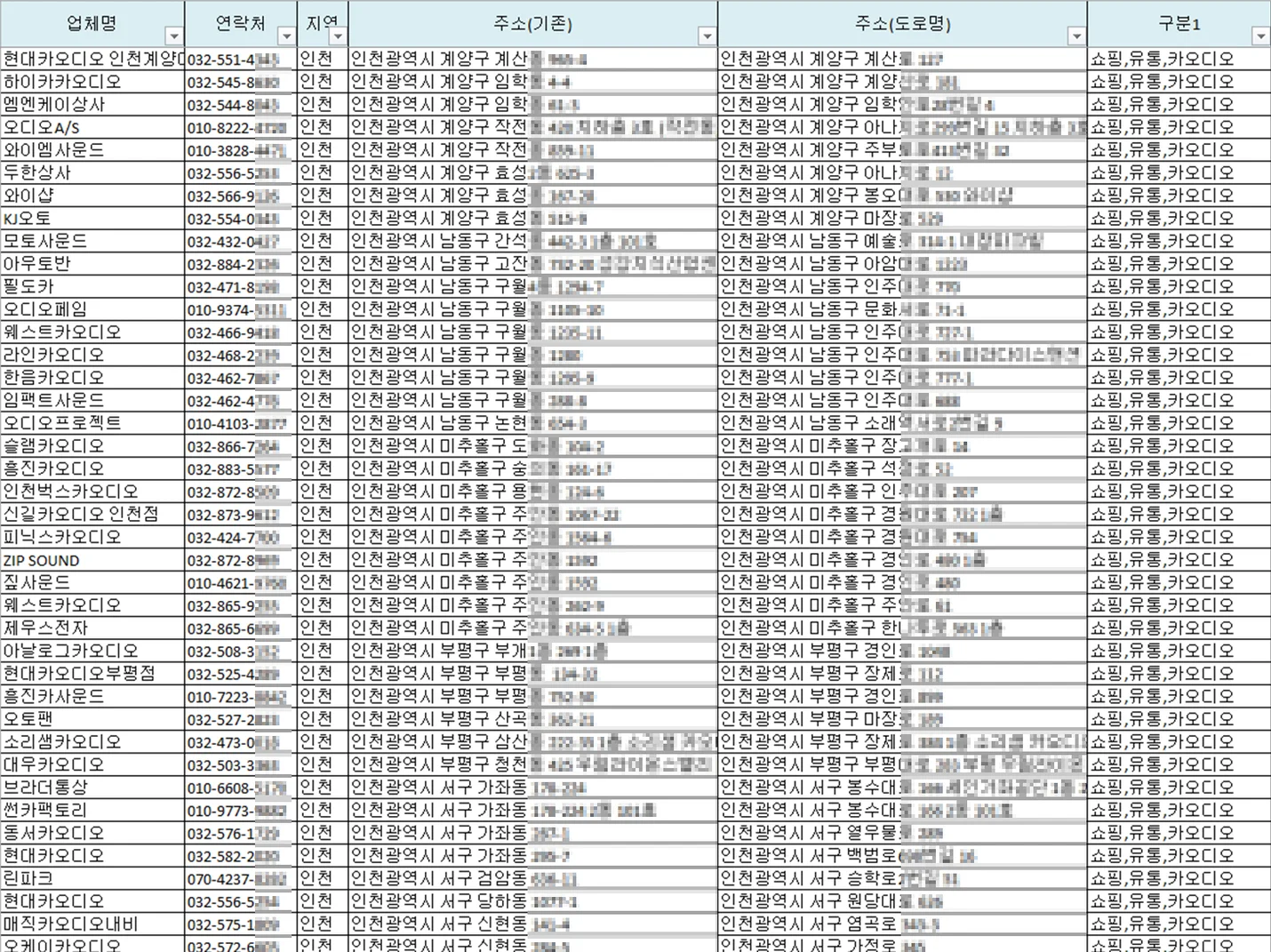Open the 구분1 column filter dropdown

pos(1260,36)
